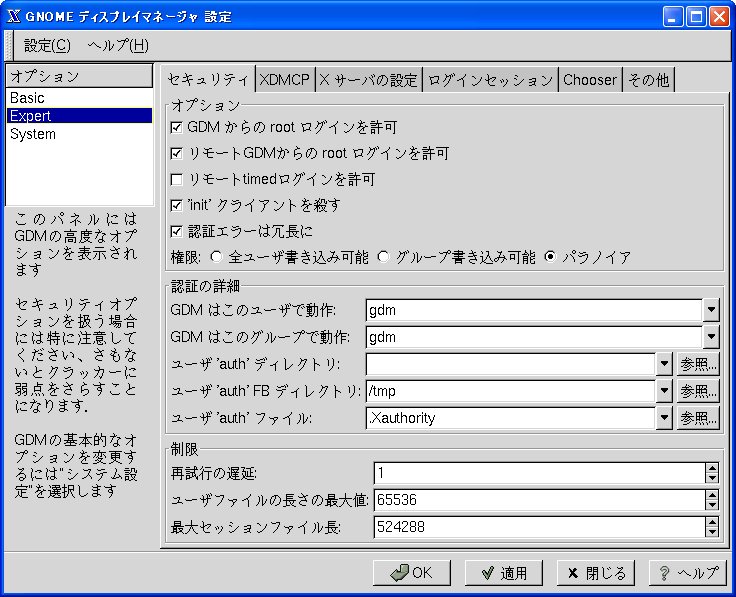Click the field showing 65536
736x597 pixels.
(x=539, y=500)
